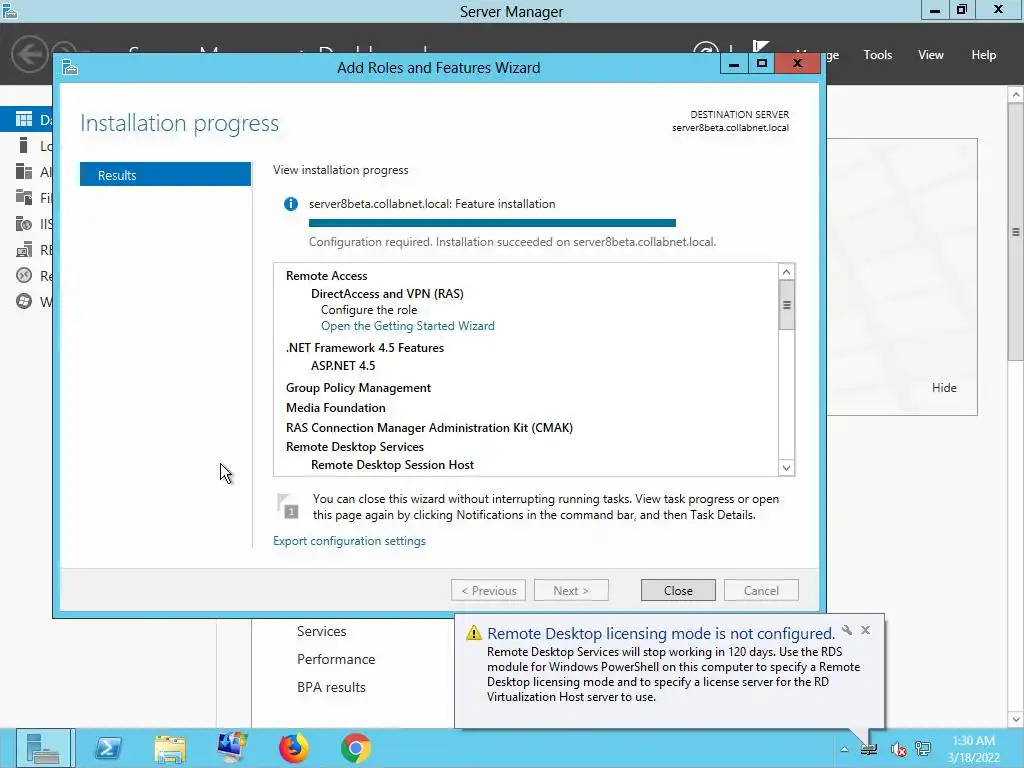Click Services in Server Manager tile
This screenshot has height=768, width=1024.
click(321, 632)
